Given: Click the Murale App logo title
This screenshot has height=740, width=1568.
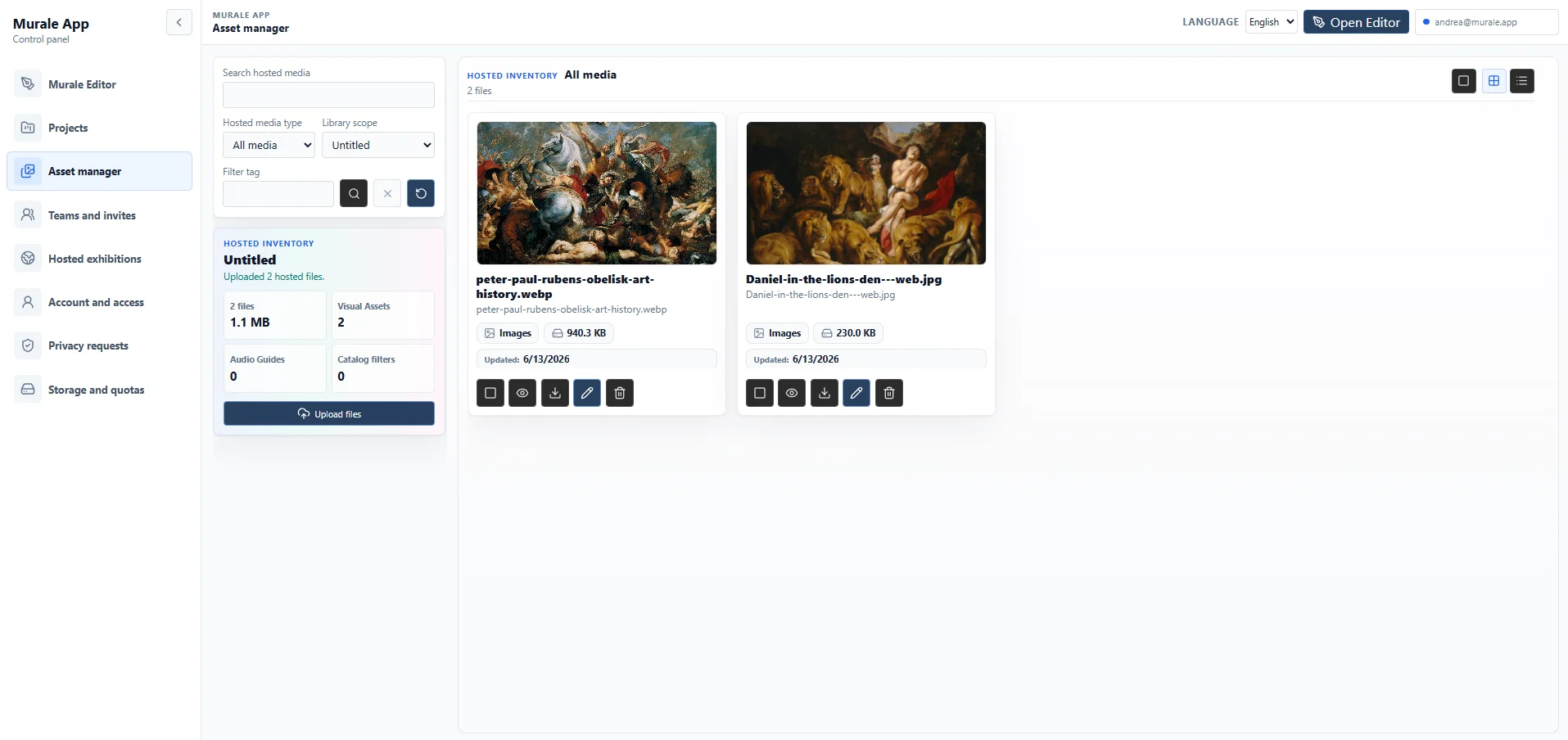Looking at the screenshot, I should (x=51, y=24).
